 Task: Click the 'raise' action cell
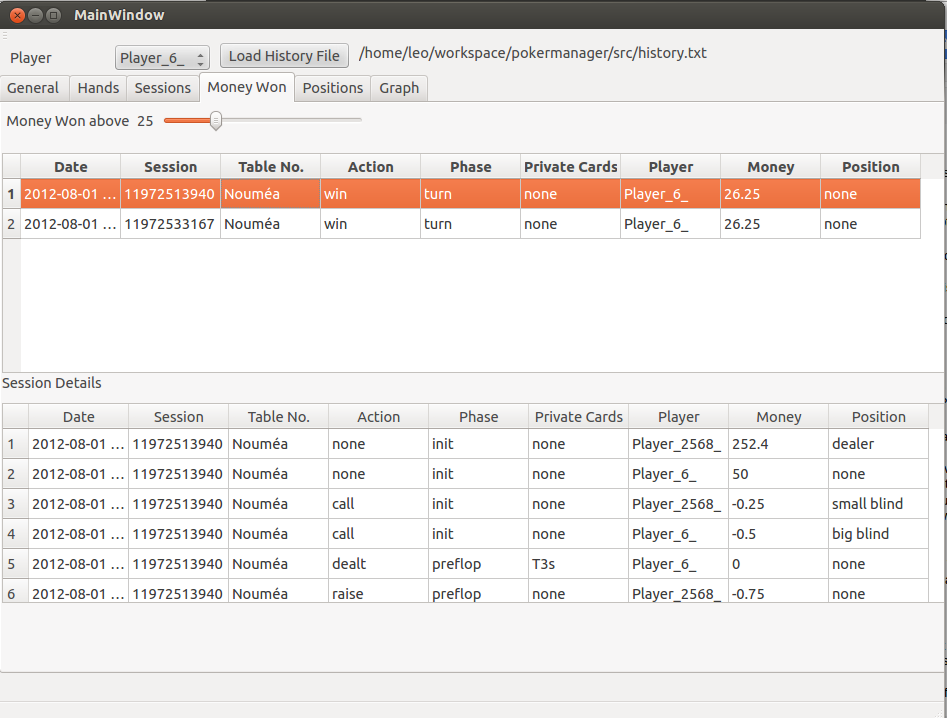point(378,591)
